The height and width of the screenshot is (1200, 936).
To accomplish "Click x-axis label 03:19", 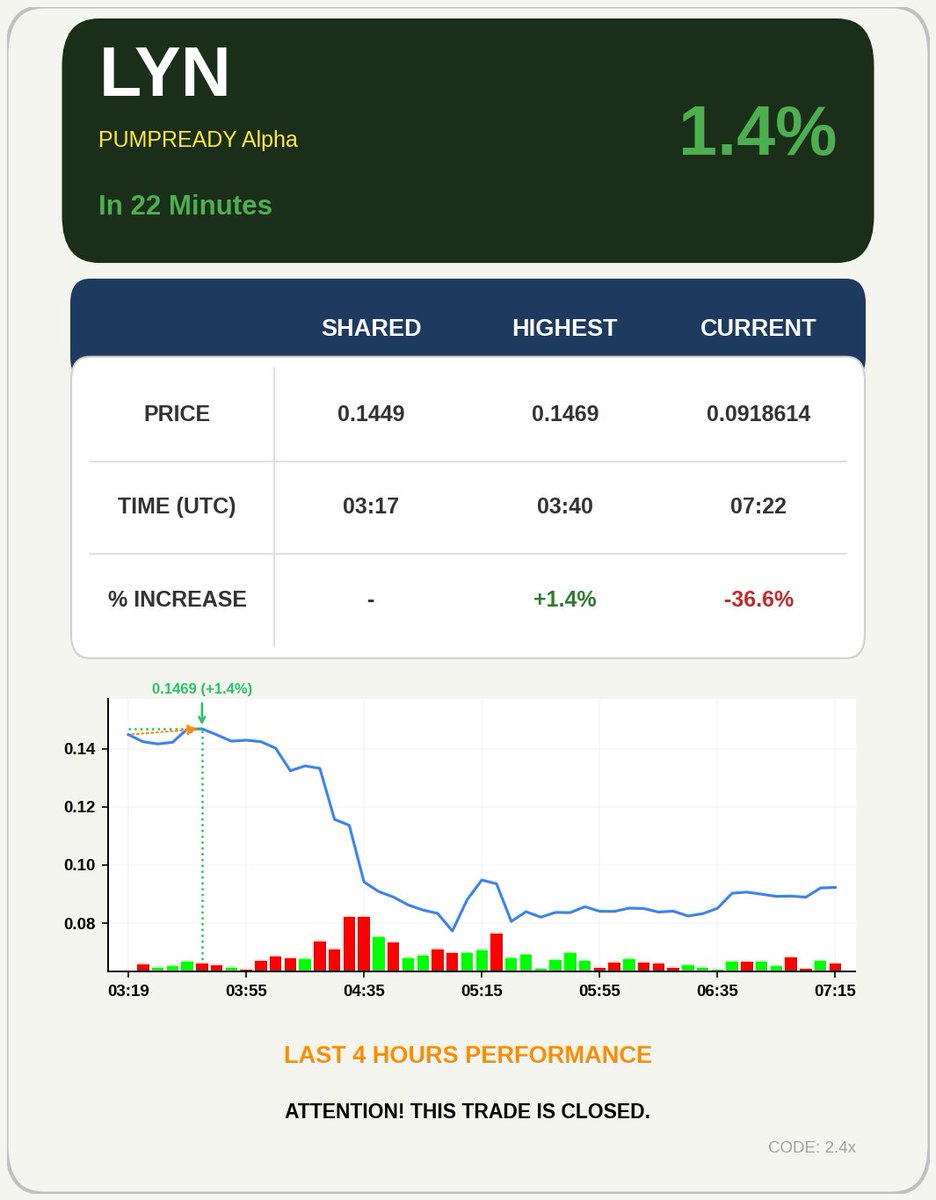I will coord(128,991).
